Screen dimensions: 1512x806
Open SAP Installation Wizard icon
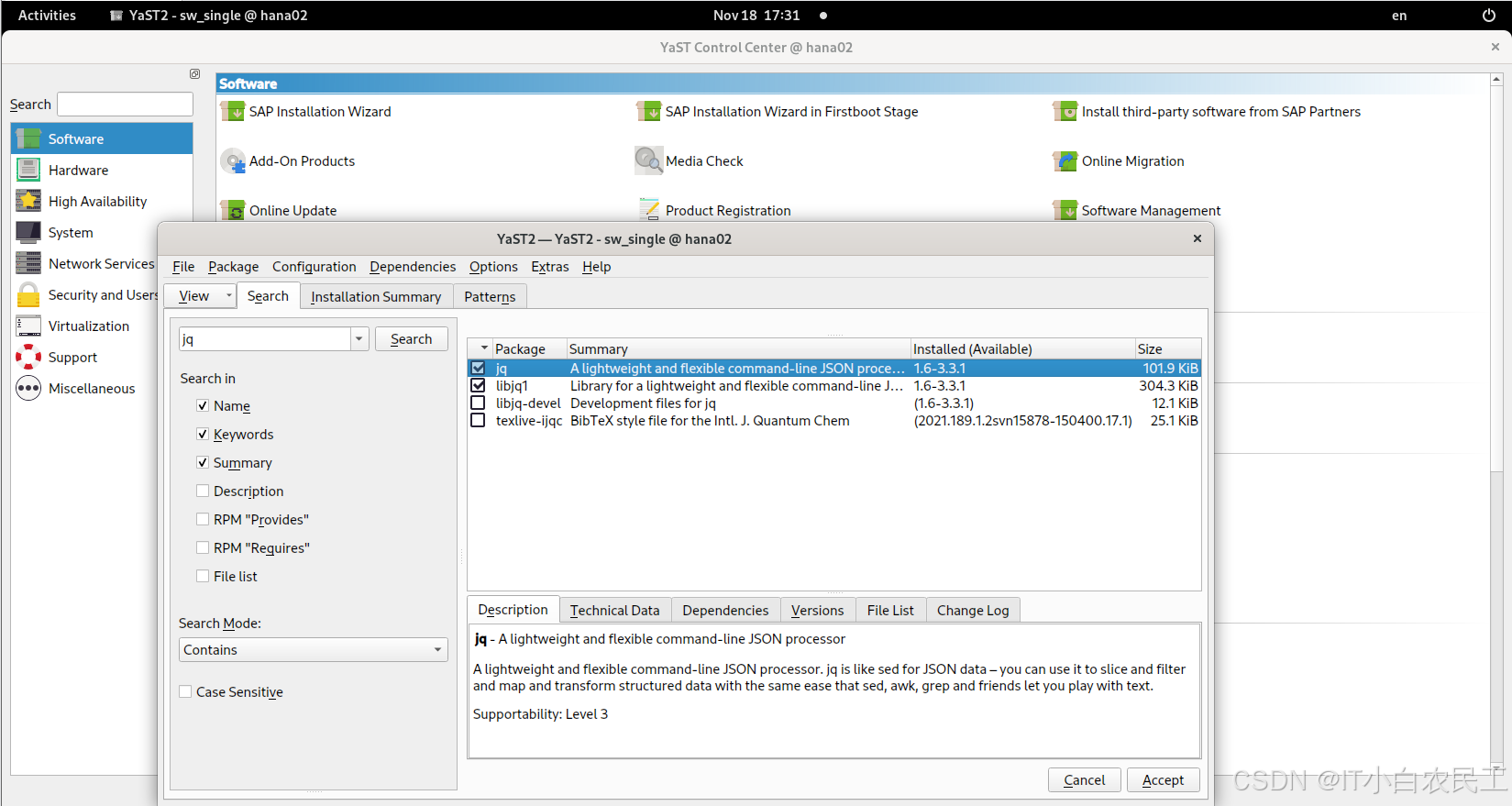tap(233, 111)
